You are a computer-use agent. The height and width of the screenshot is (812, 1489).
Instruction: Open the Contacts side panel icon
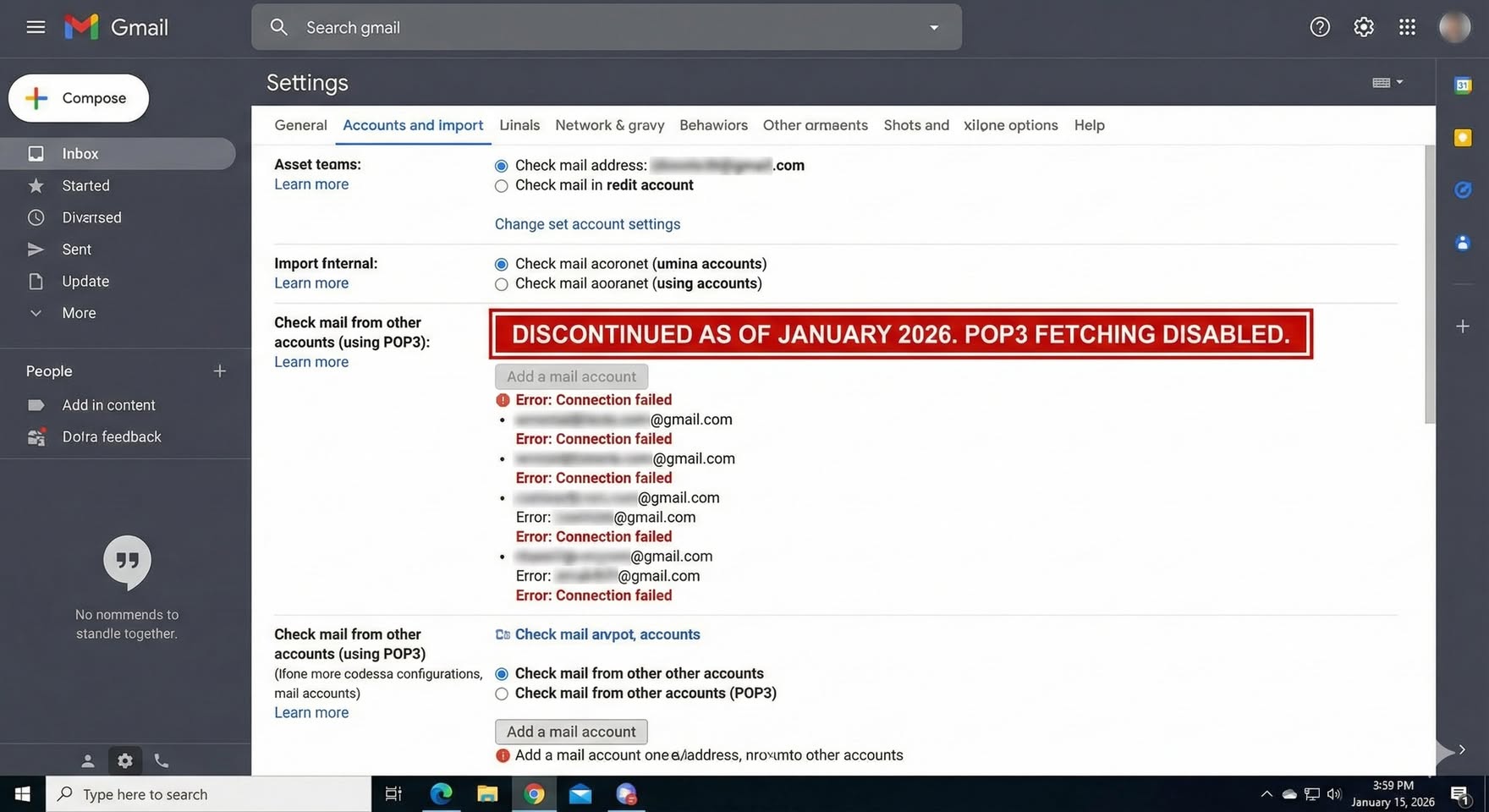point(1462,243)
